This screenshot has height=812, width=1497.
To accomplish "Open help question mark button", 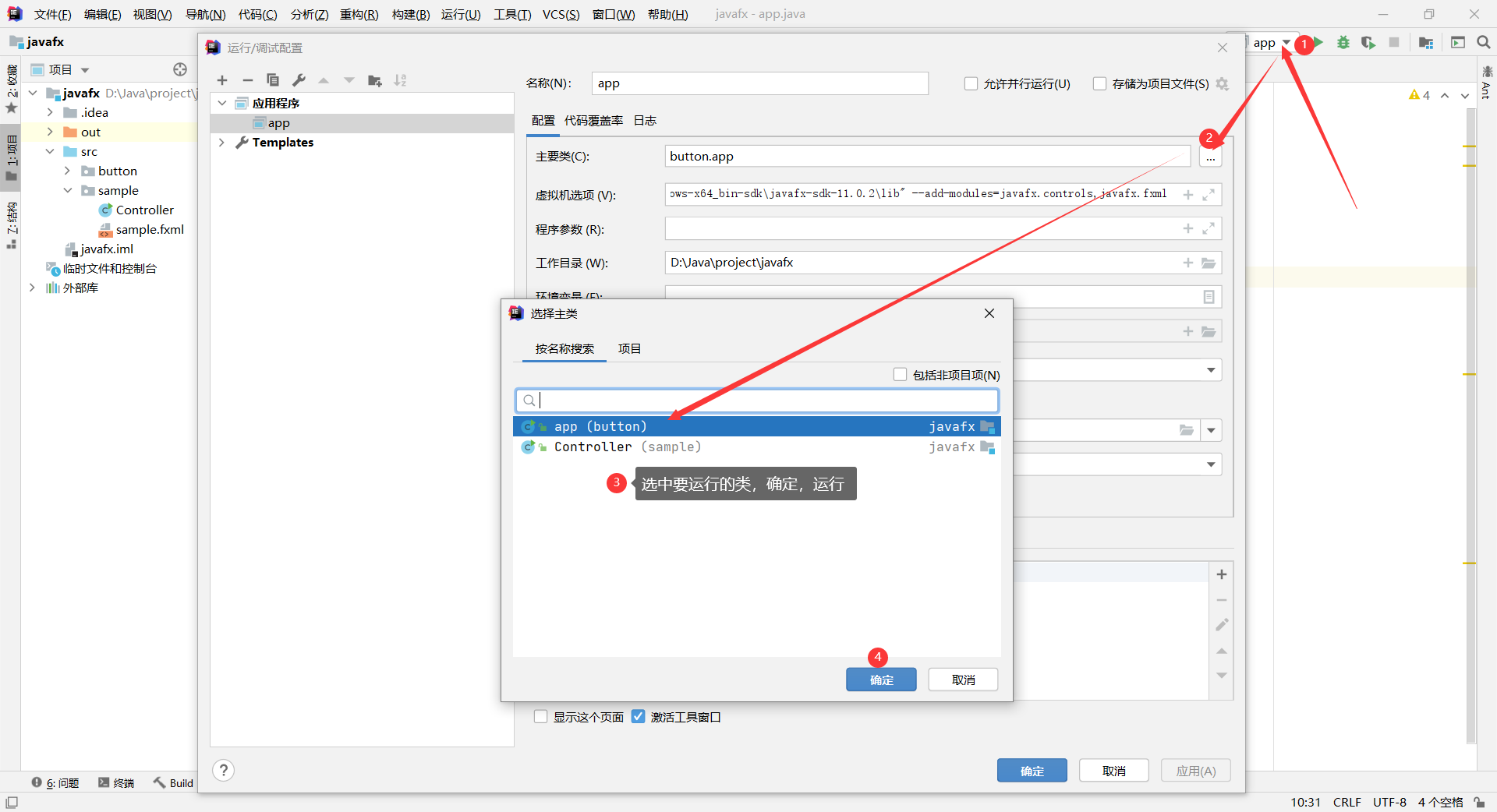I will click(x=224, y=770).
